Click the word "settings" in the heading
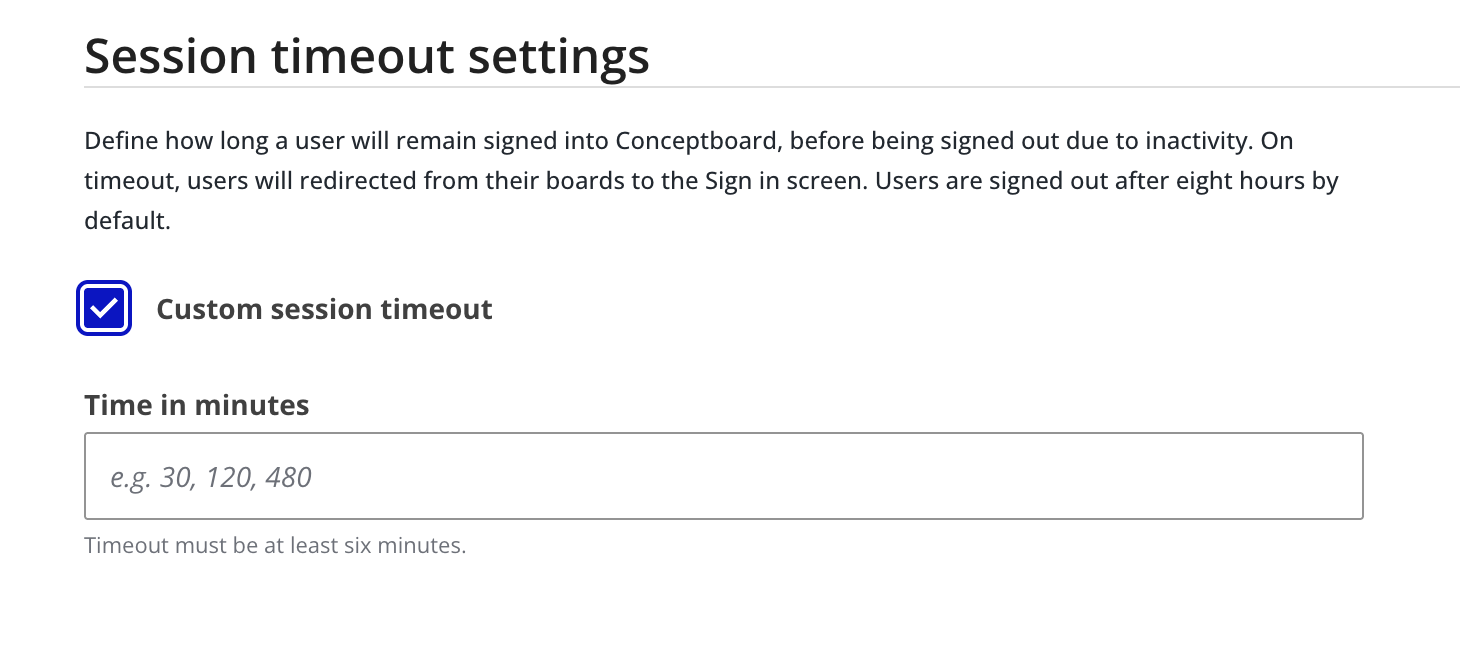 (559, 56)
